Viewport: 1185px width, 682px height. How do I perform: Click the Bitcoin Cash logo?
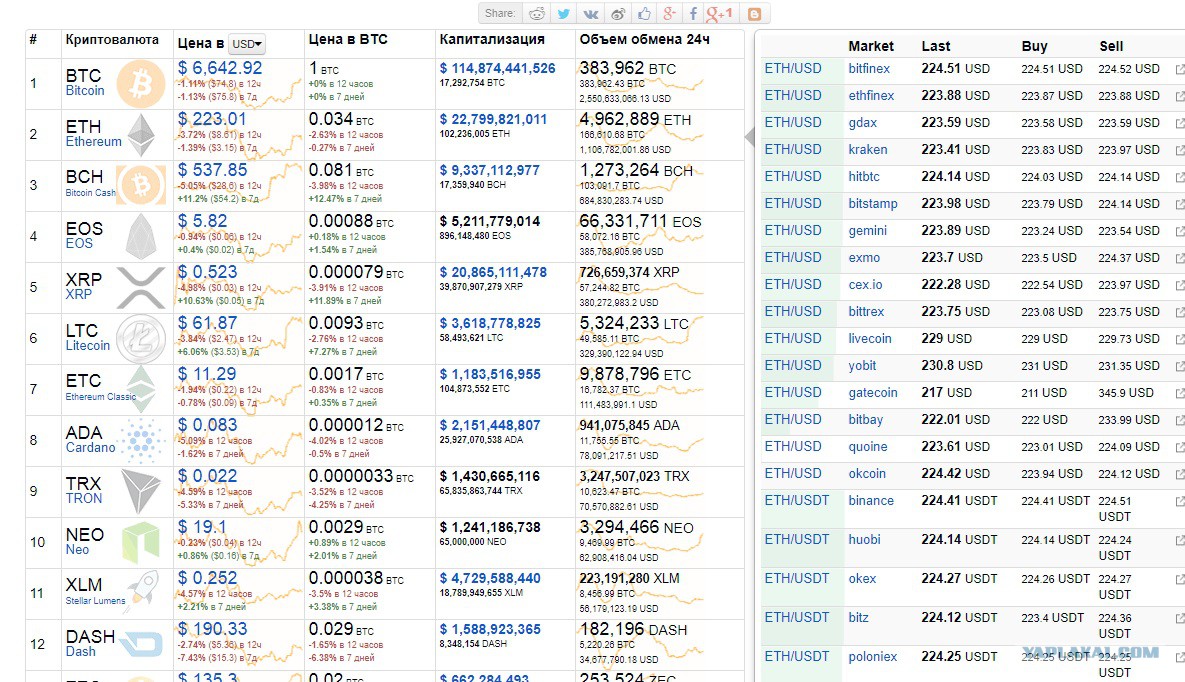click(141, 185)
